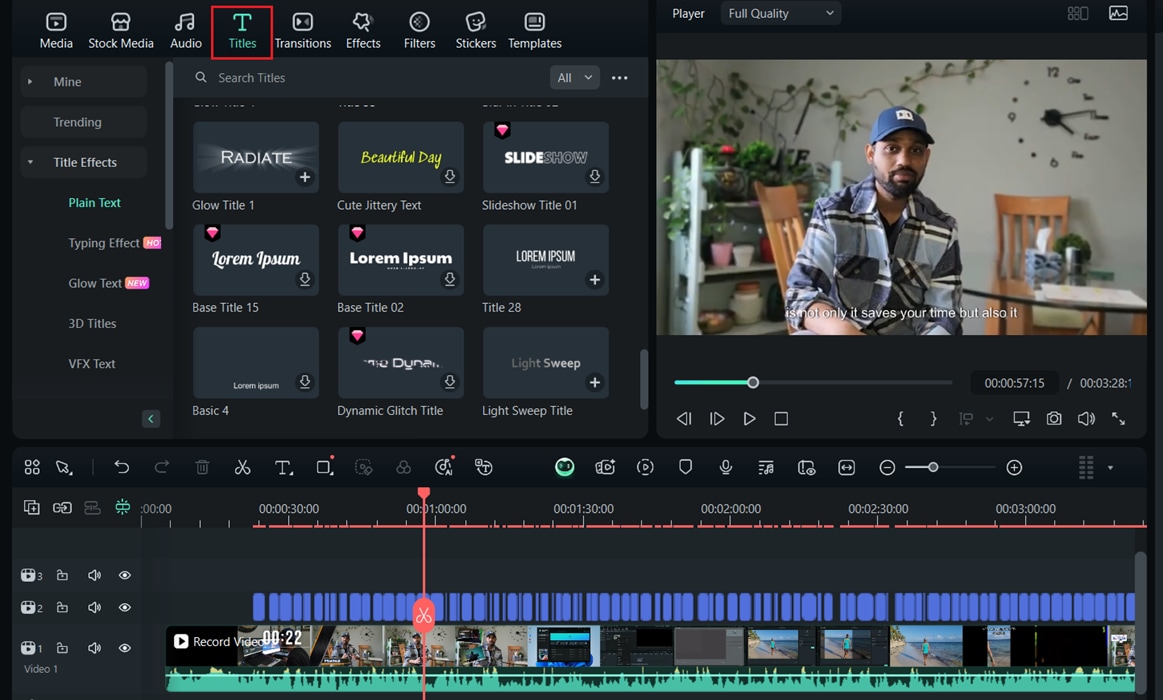Screen dimensions: 1163x700
Task: Toggle timeline magnetic snapping
Action: pos(122,507)
